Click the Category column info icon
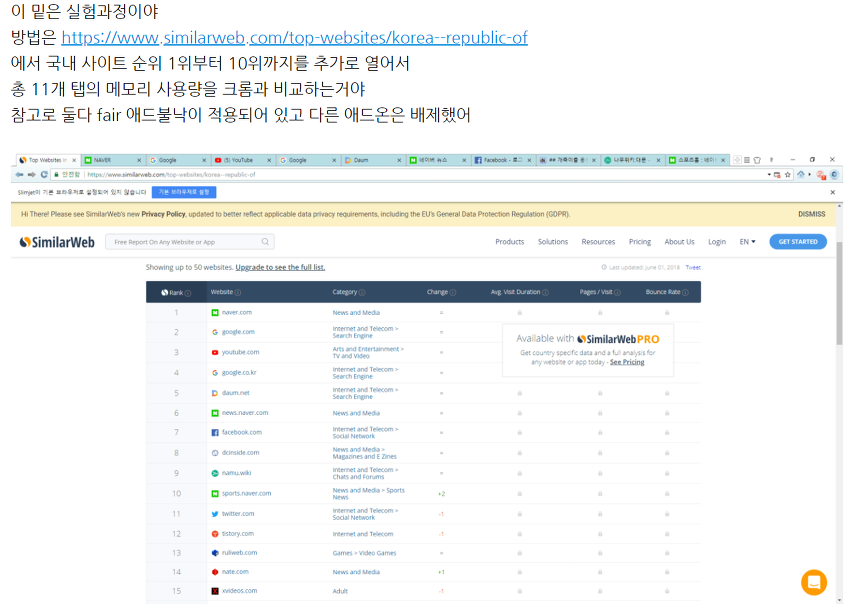This screenshot has height=613, width=850. [x=362, y=293]
